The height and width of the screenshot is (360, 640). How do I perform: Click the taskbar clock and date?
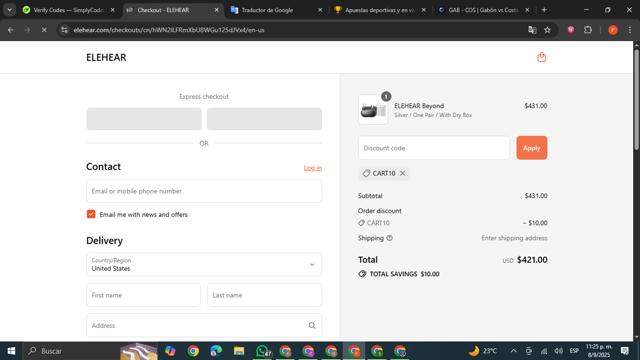599,351
